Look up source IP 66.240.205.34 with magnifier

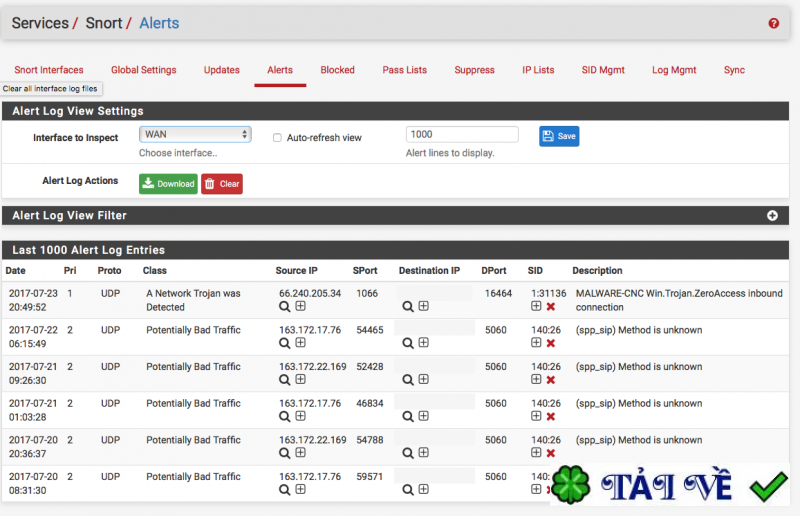(x=285, y=306)
